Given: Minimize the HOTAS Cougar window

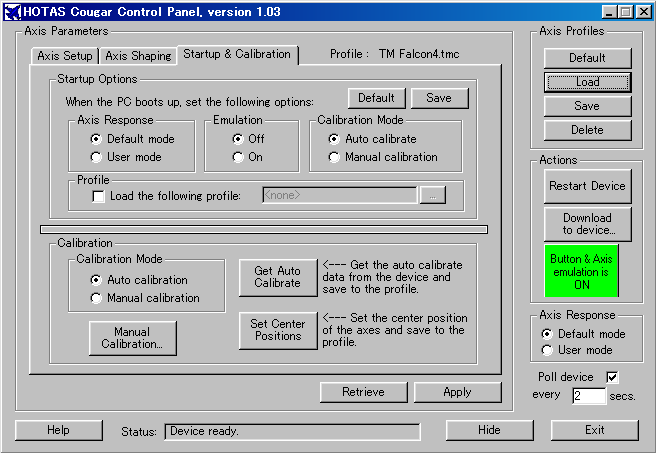Looking at the screenshot, I should tap(609, 12).
